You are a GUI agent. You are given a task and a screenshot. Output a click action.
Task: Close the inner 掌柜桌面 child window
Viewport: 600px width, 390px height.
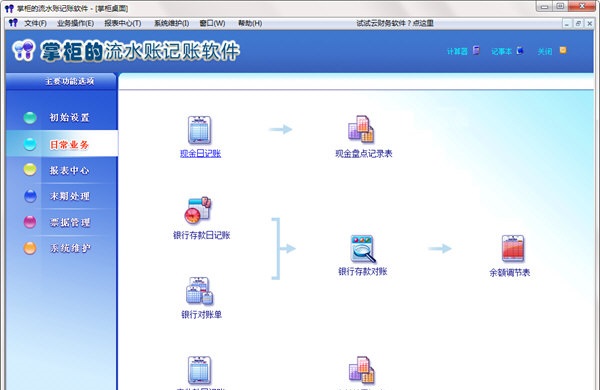[x=590, y=24]
